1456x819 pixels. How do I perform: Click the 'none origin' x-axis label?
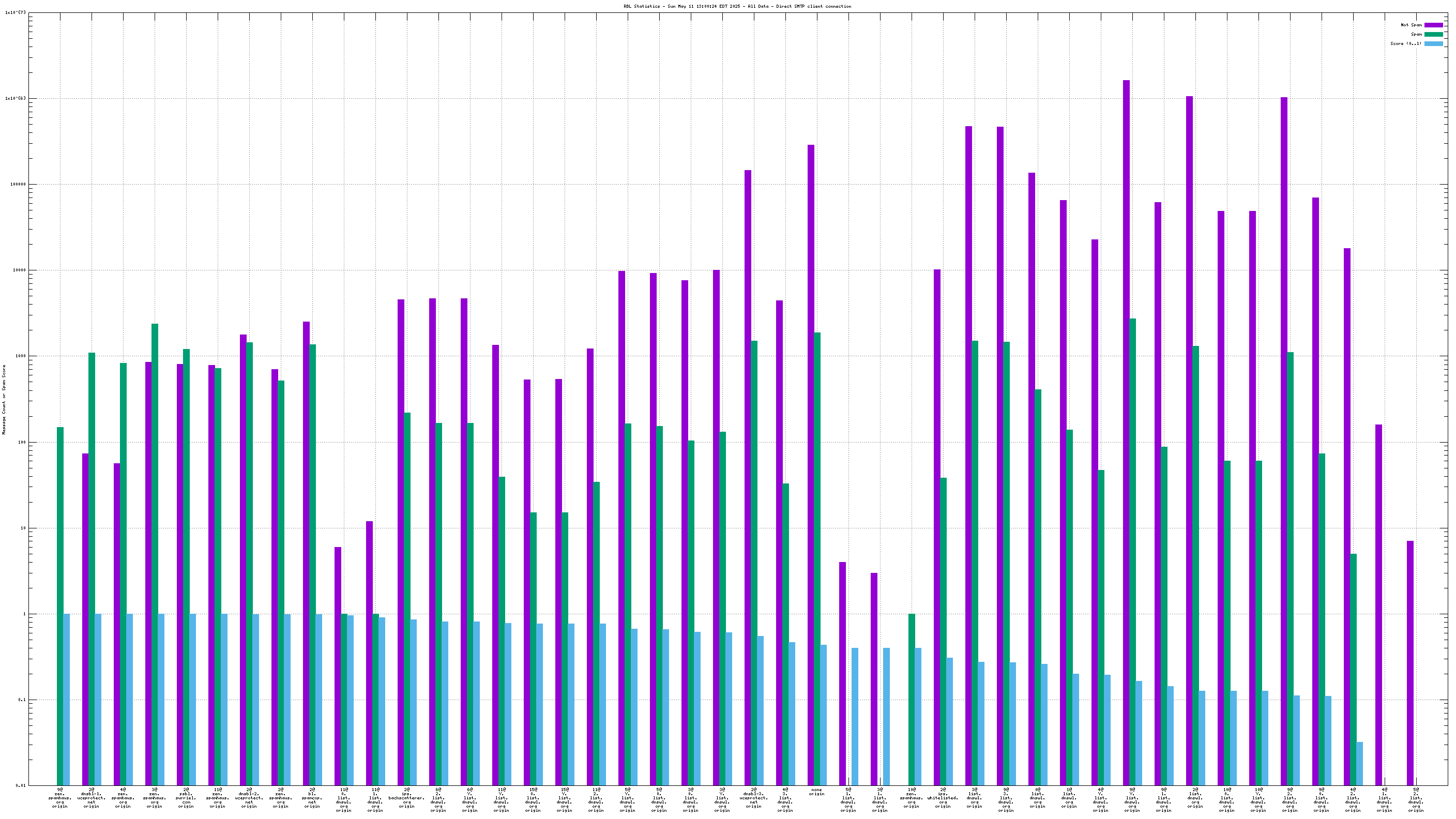[816, 792]
